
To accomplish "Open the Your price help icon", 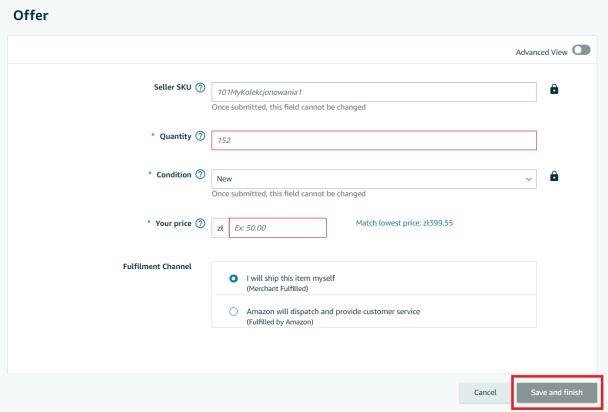I will (x=200, y=223).
